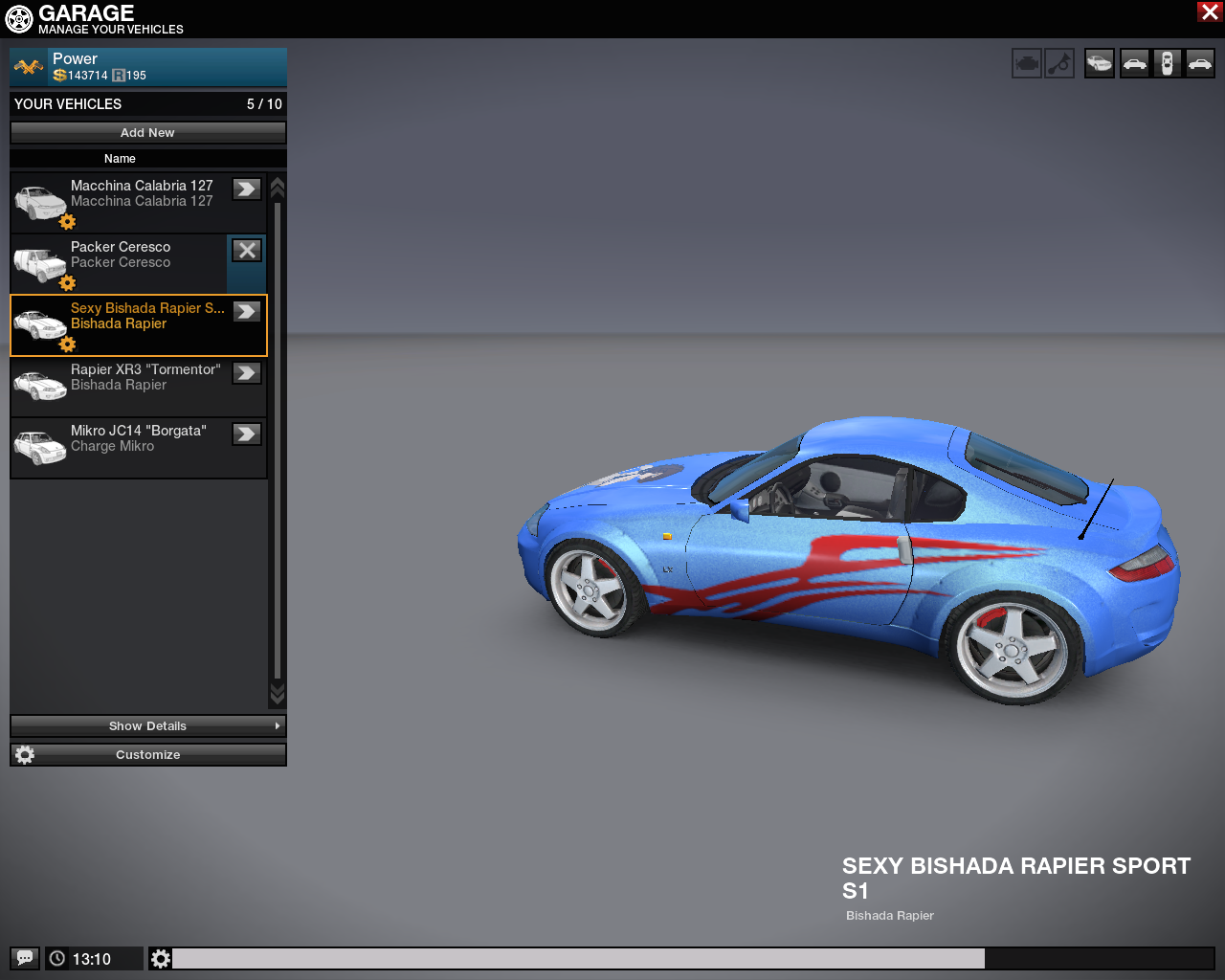Click the horn icon
The height and width of the screenshot is (980, 1225).
click(x=1059, y=64)
